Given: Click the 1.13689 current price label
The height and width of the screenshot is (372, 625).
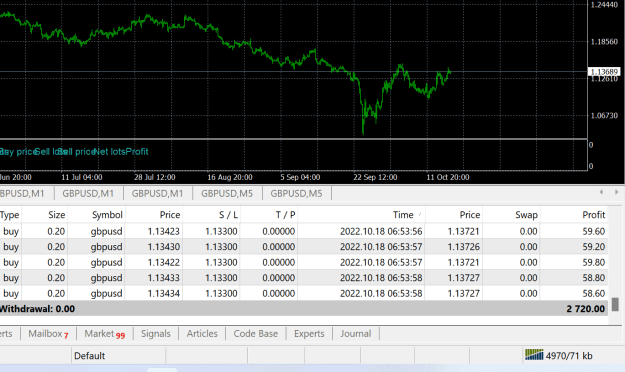Looking at the screenshot, I should pos(604,72).
